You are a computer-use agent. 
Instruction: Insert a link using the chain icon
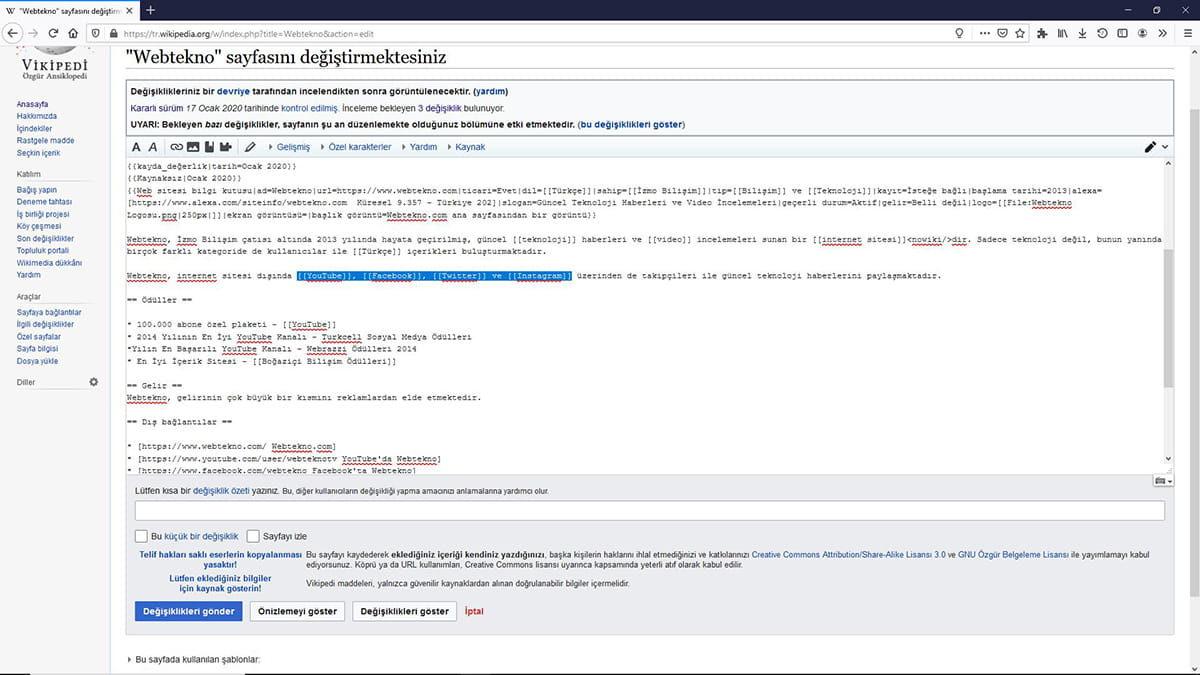175,147
